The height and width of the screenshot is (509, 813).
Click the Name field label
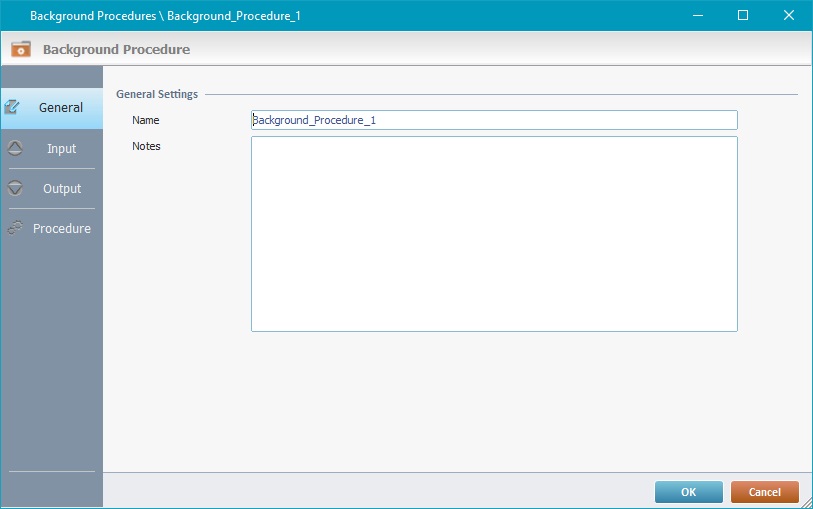click(x=146, y=120)
